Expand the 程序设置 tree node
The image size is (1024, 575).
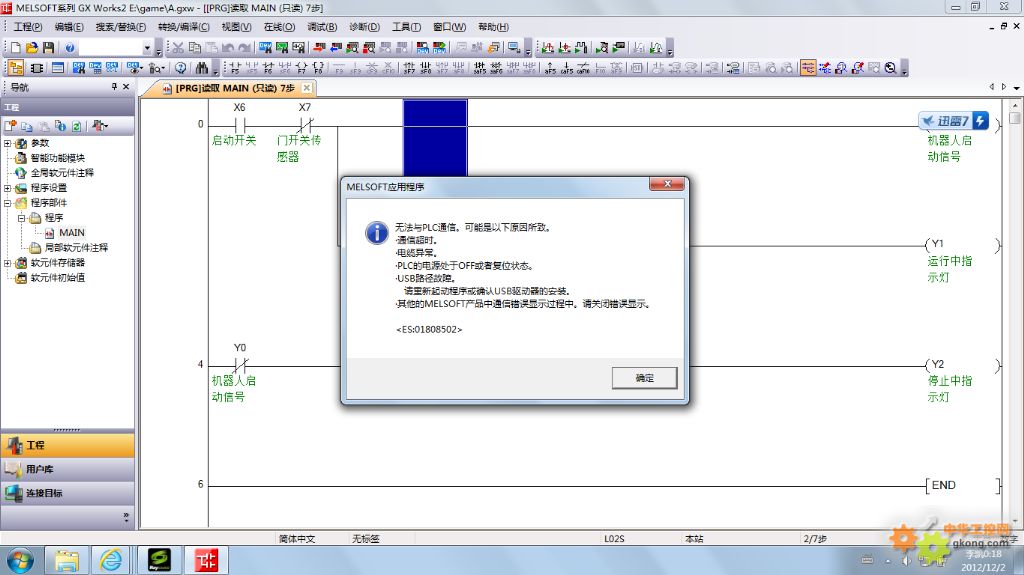(7, 188)
